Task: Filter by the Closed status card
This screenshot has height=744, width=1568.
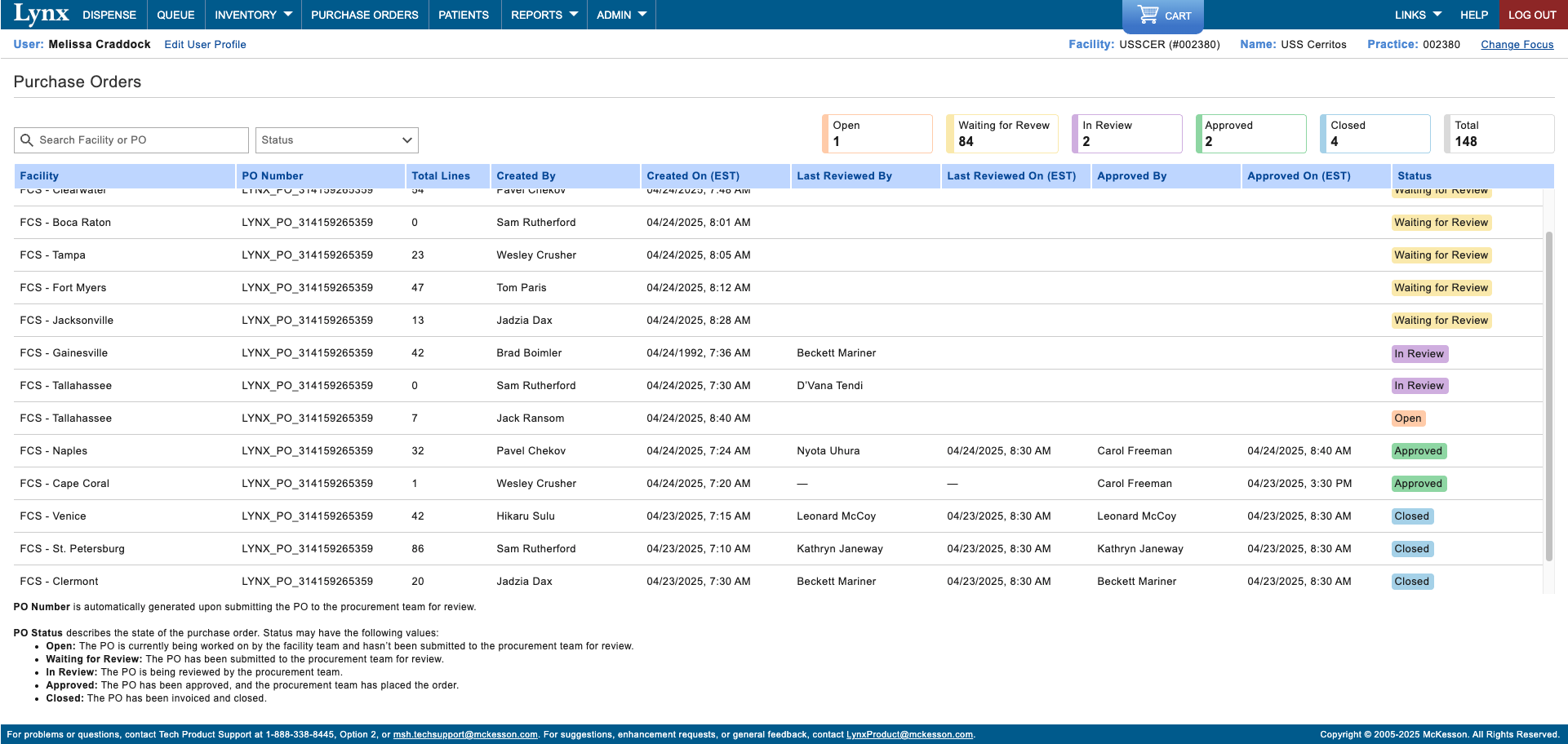Action: click(x=1375, y=134)
